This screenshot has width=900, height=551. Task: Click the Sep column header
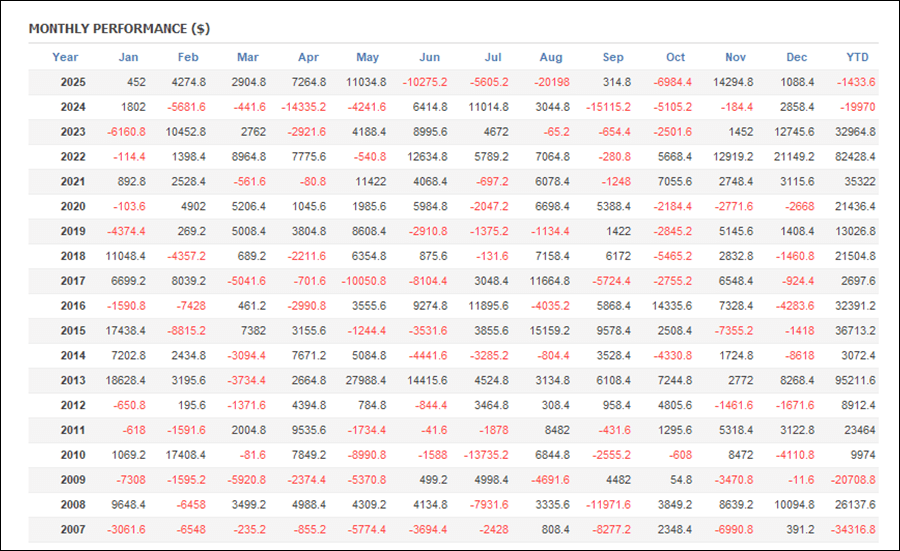(614, 57)
